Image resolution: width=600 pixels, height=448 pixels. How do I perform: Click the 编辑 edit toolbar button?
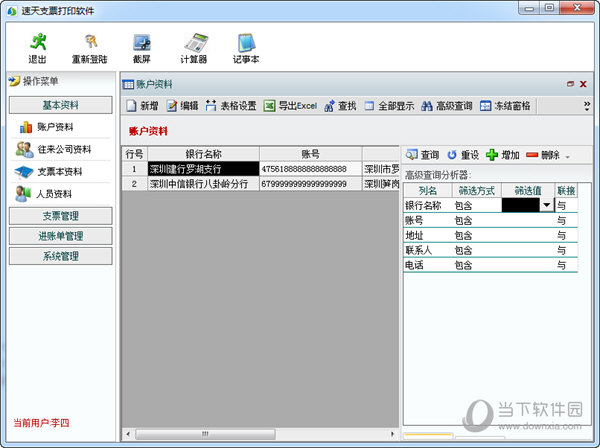tap(183, 106)
